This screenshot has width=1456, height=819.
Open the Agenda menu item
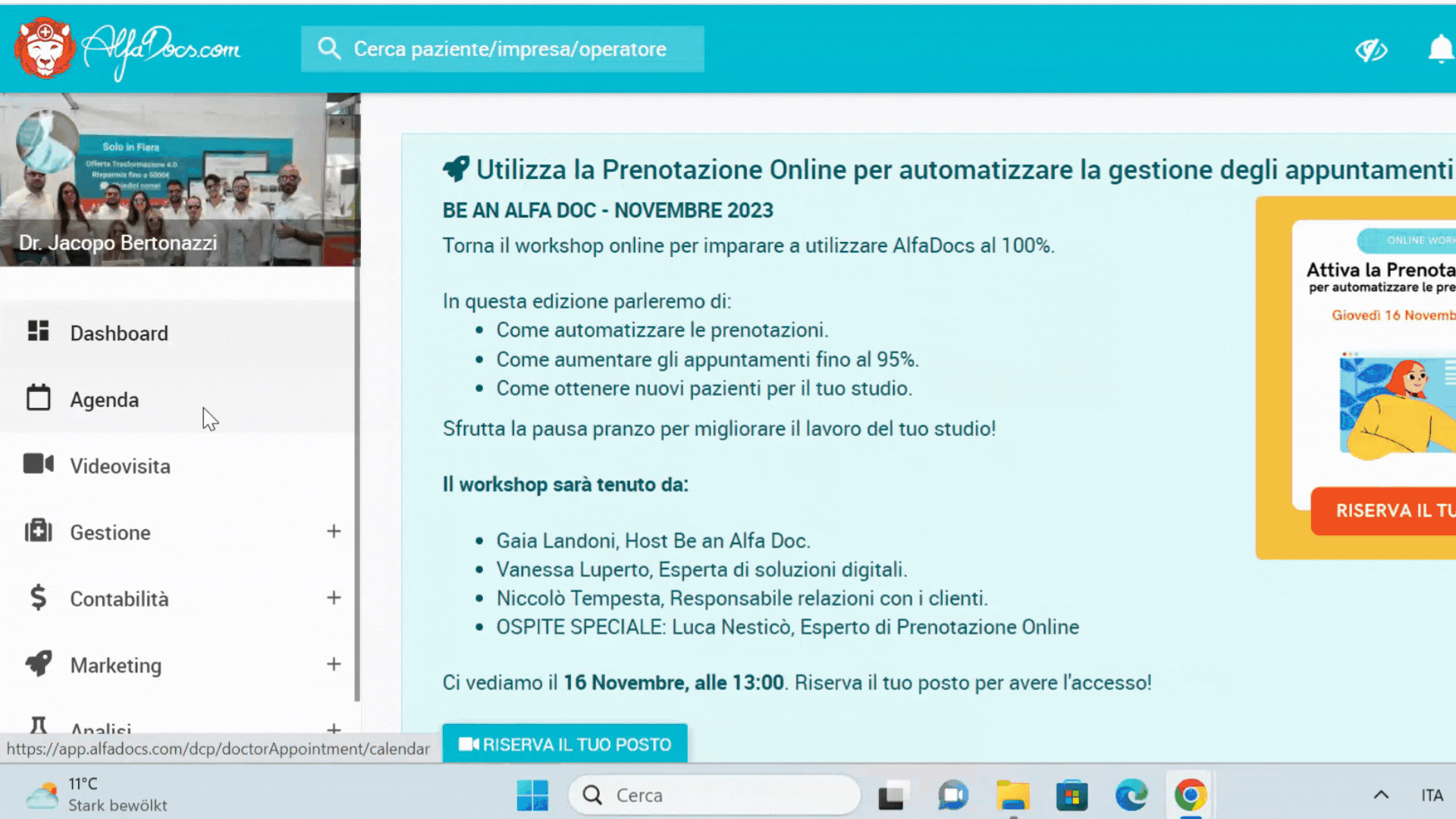coord(178,400)
